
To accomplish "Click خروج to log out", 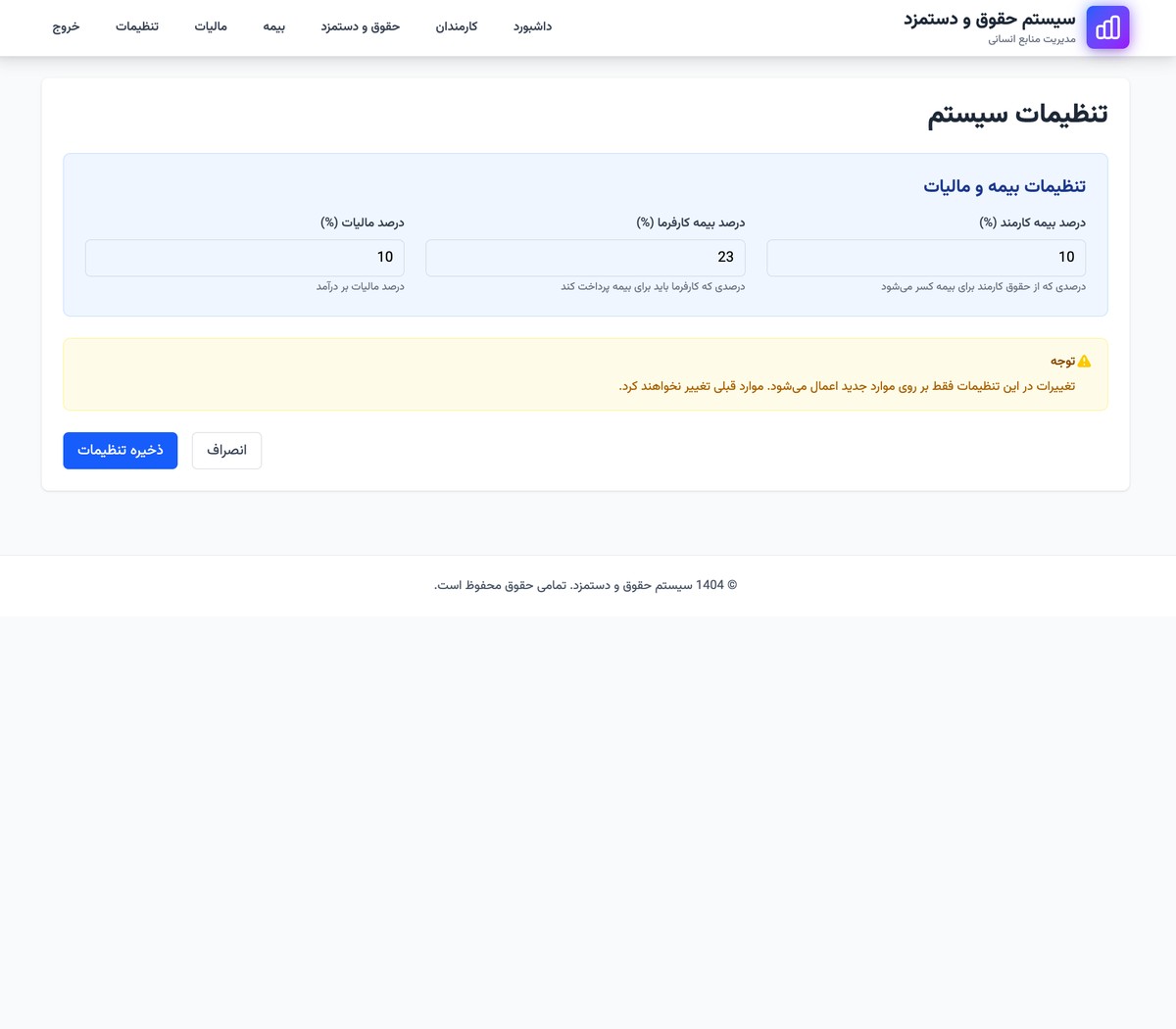I will (66, 26).
